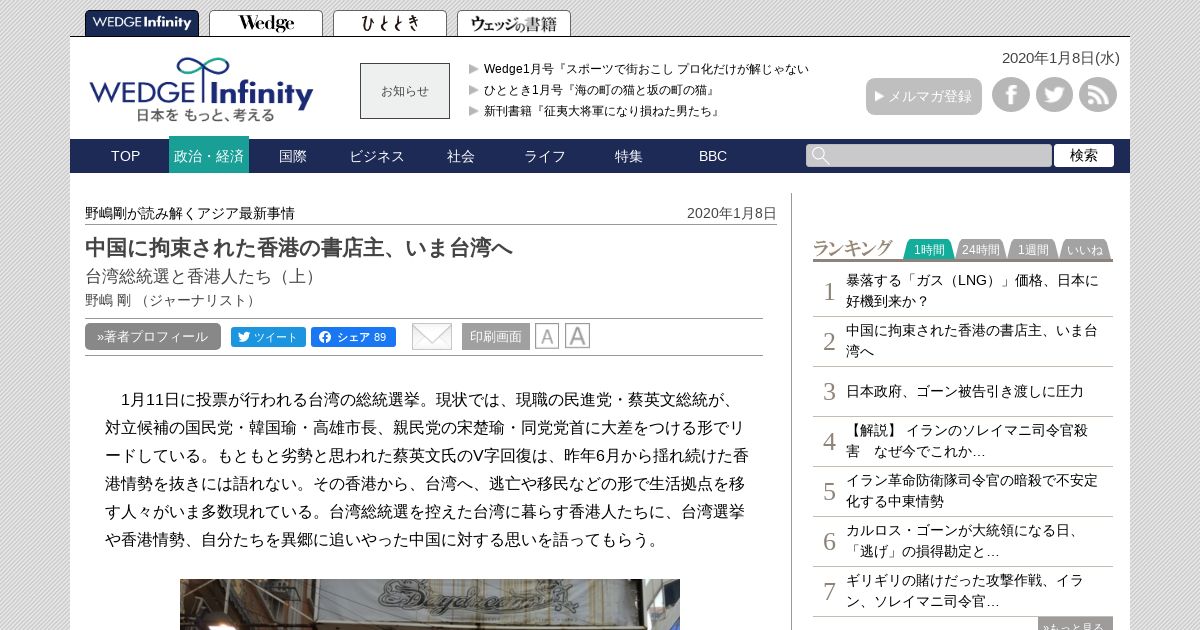Open 社会 in the navigation bar
The height and width of the screenshot is (630, 1200).
click(461, 156)
